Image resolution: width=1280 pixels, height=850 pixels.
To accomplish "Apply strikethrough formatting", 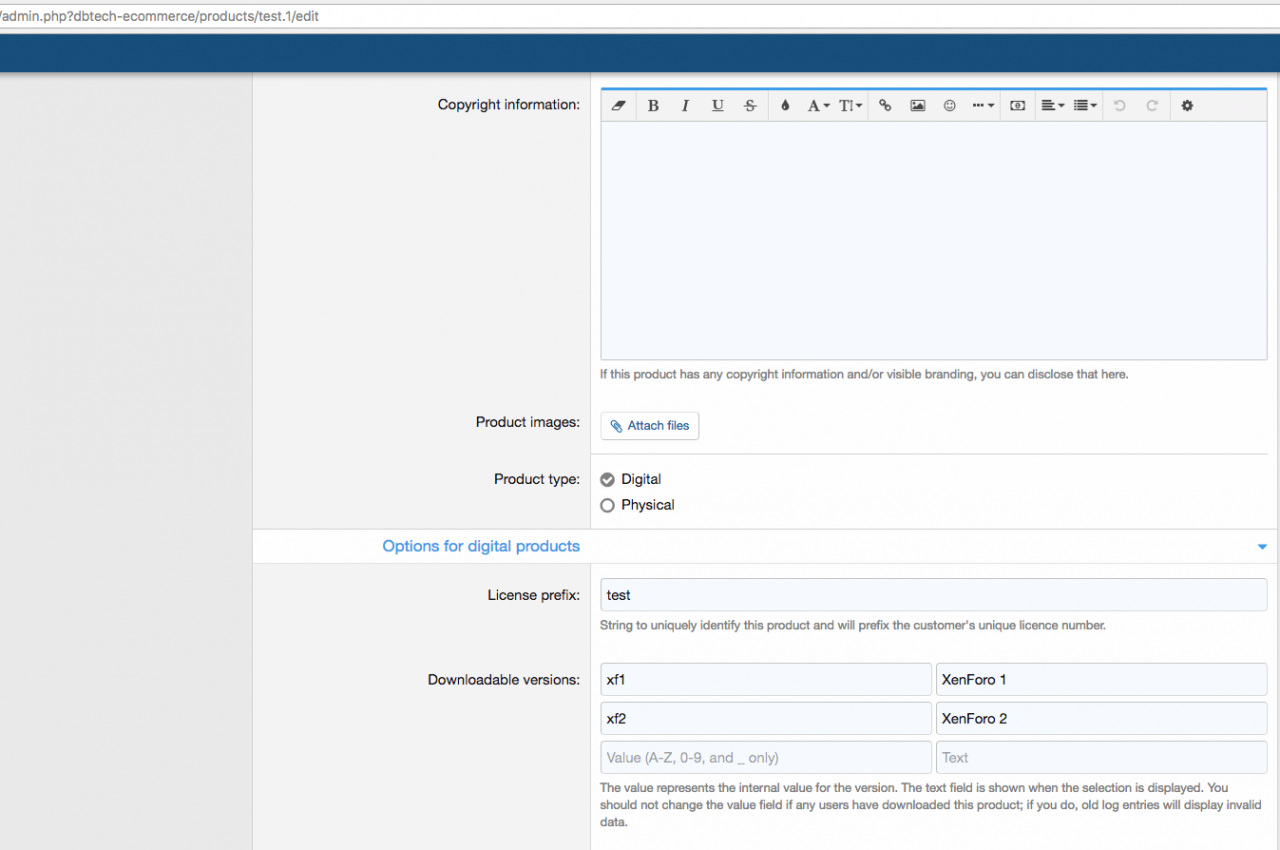I will click(x=750, y=106).
